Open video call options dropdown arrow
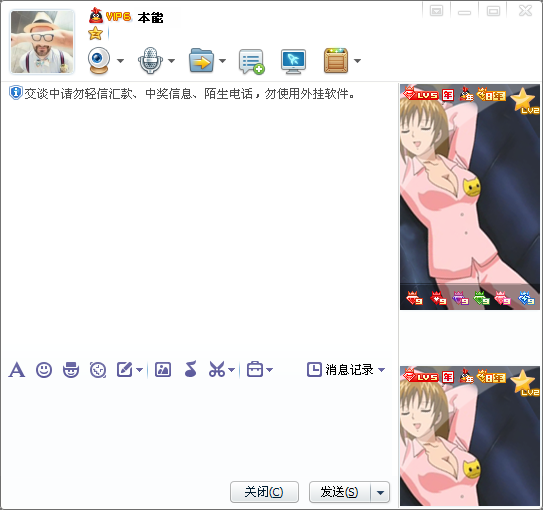Screen dimensions: 543x510 (120, 61)
